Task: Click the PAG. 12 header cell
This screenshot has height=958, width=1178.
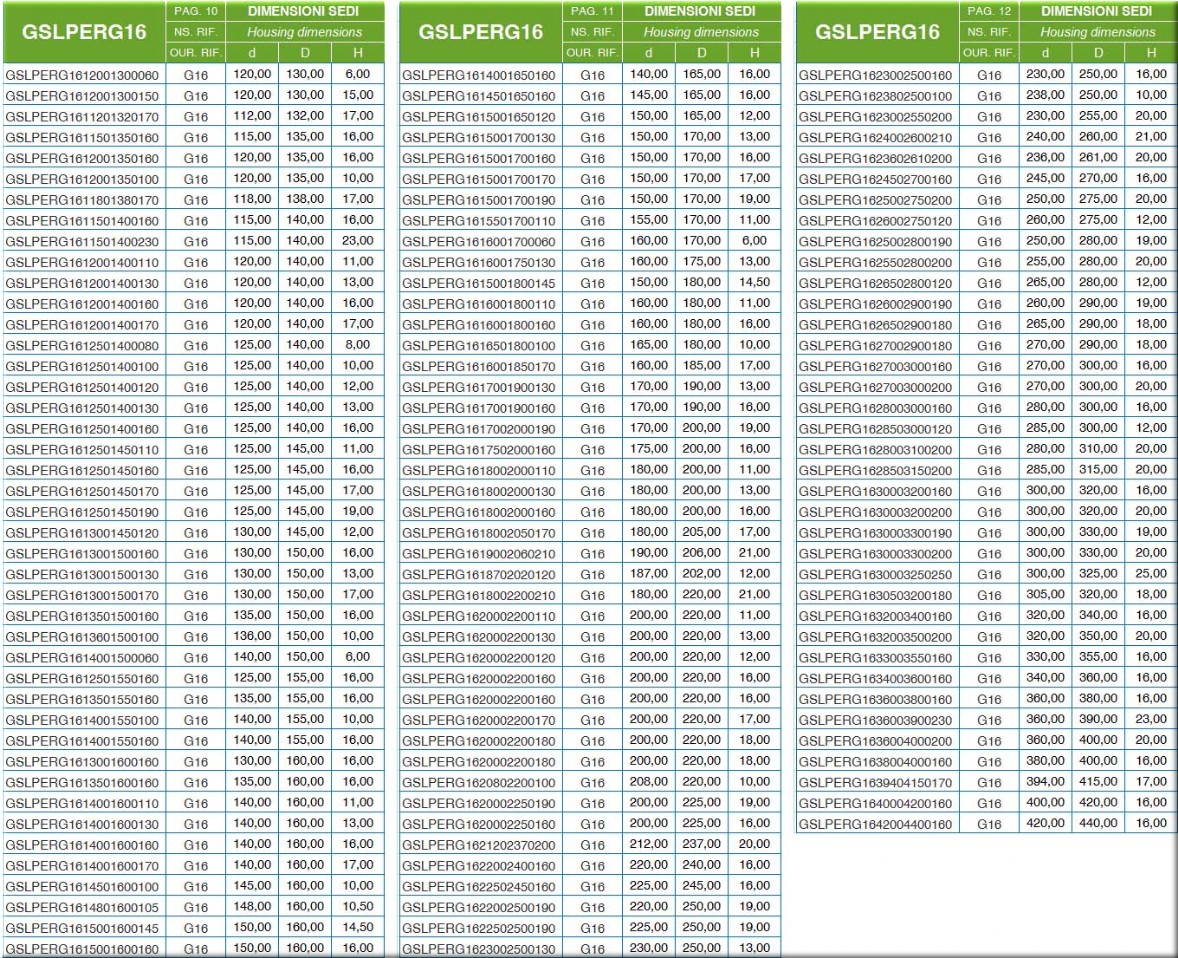Action: 989,11
